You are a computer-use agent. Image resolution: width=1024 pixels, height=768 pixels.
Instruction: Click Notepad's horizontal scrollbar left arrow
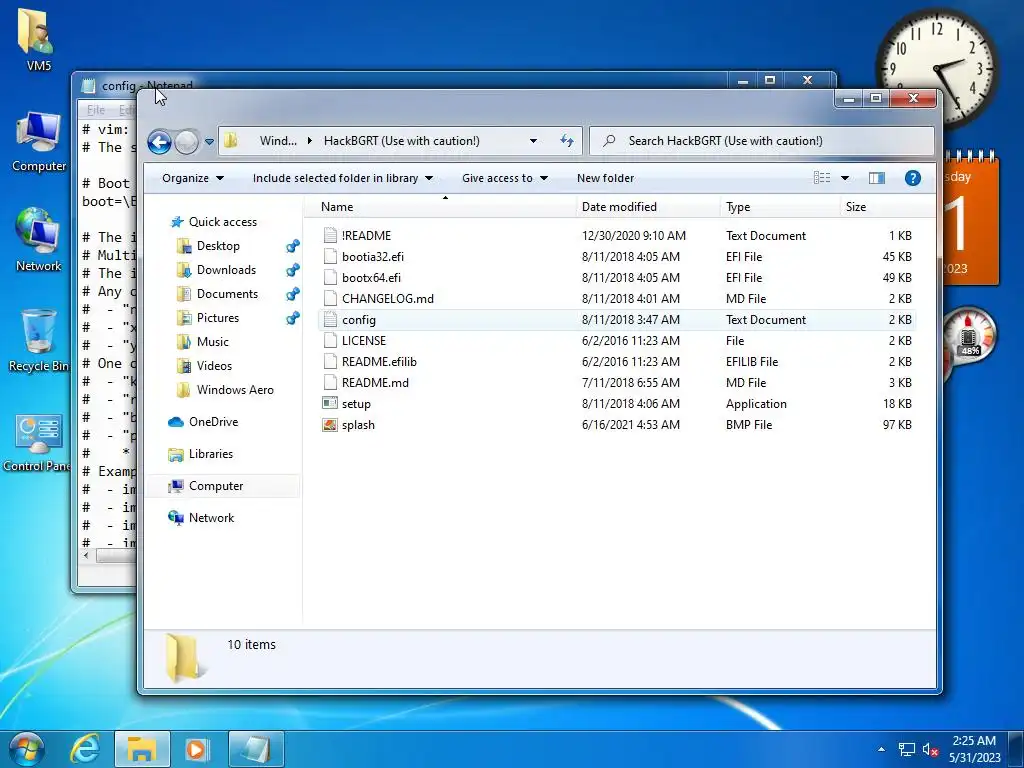click(x=86, y=556)
